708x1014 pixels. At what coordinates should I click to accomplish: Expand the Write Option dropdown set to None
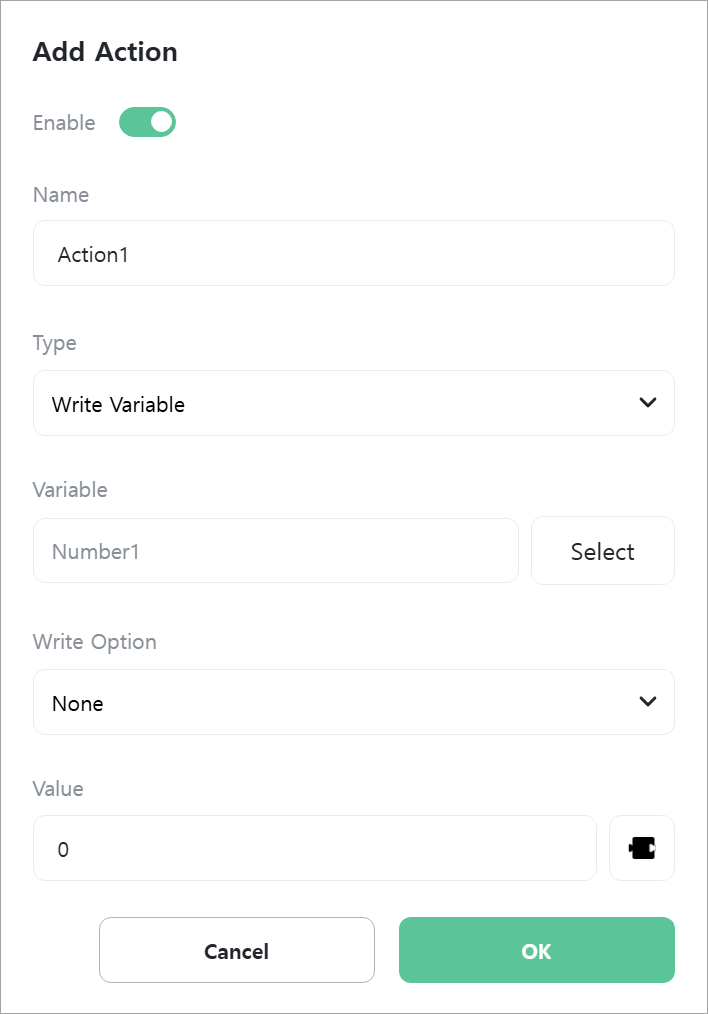(x=354, y=702)
